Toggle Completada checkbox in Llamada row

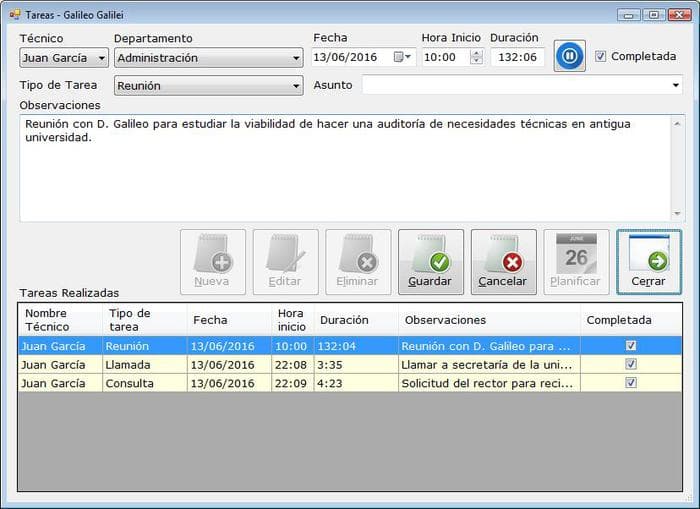click(631, 364)
